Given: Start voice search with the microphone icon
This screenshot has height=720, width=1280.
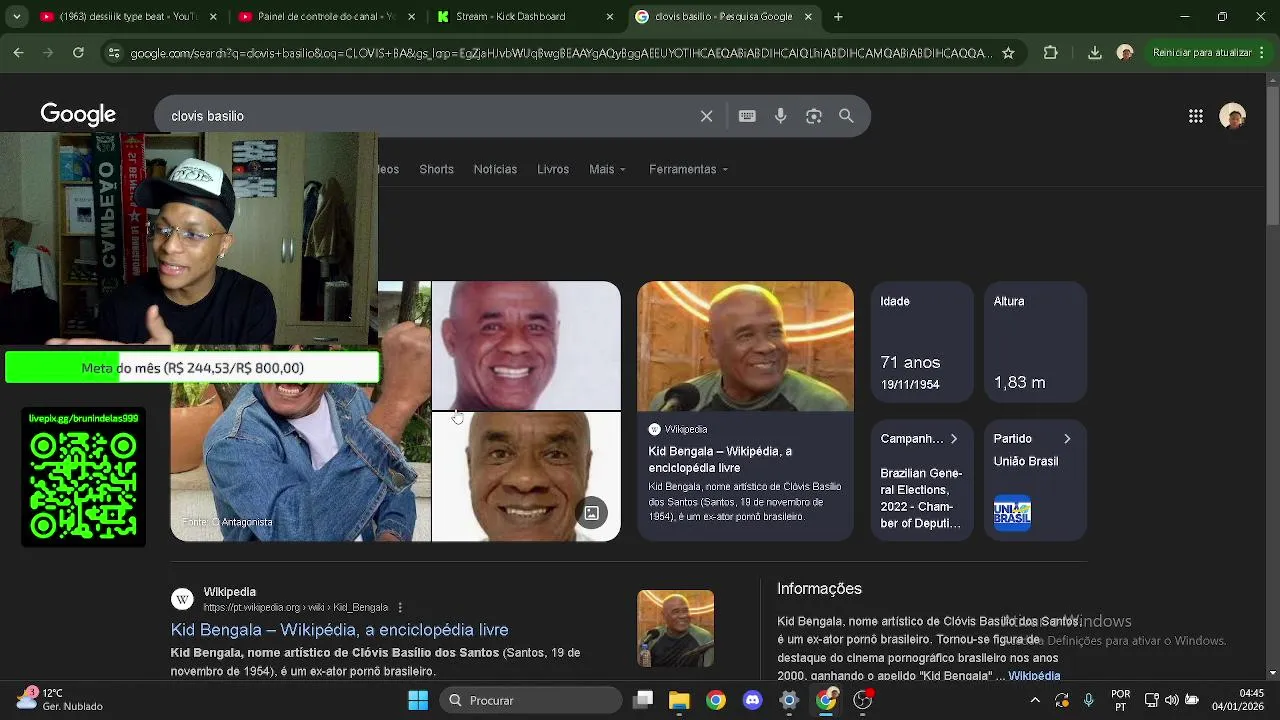Looking at the screenshot, I should 780,116.
